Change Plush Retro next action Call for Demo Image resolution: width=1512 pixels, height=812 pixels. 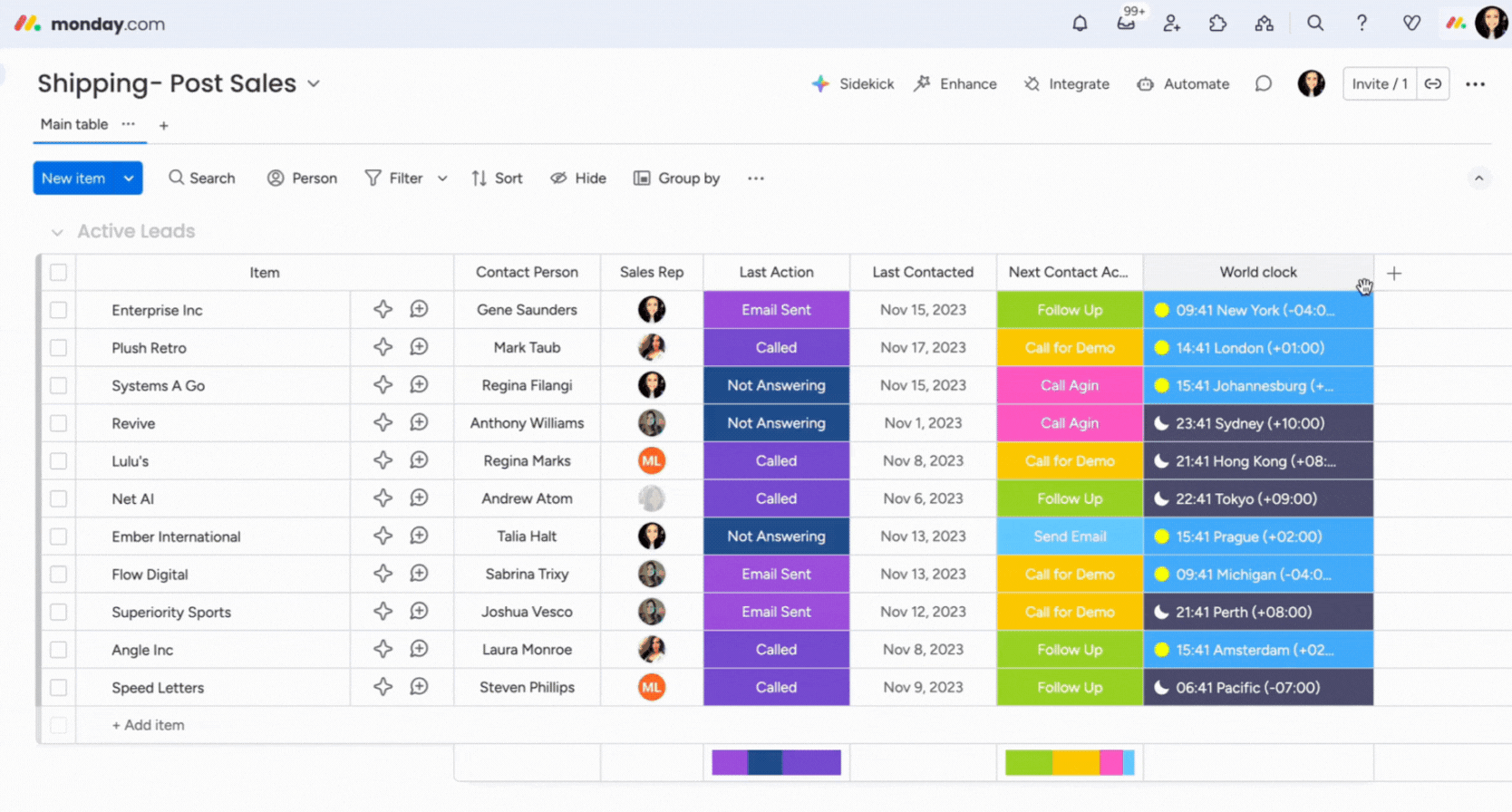pyautogui.click(x=1070, y=347)
